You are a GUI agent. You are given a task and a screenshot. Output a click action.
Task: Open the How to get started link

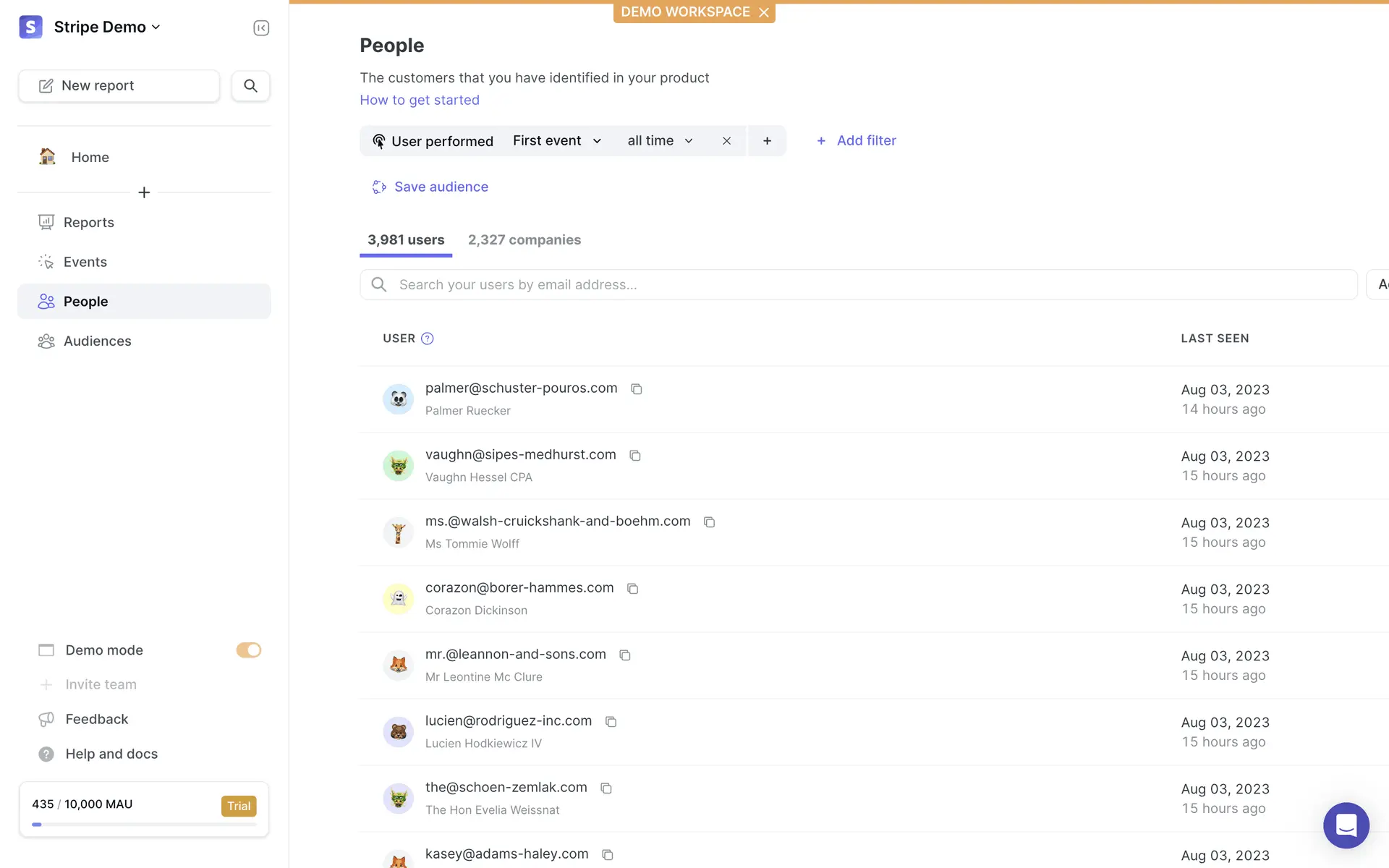click(420, 101)
